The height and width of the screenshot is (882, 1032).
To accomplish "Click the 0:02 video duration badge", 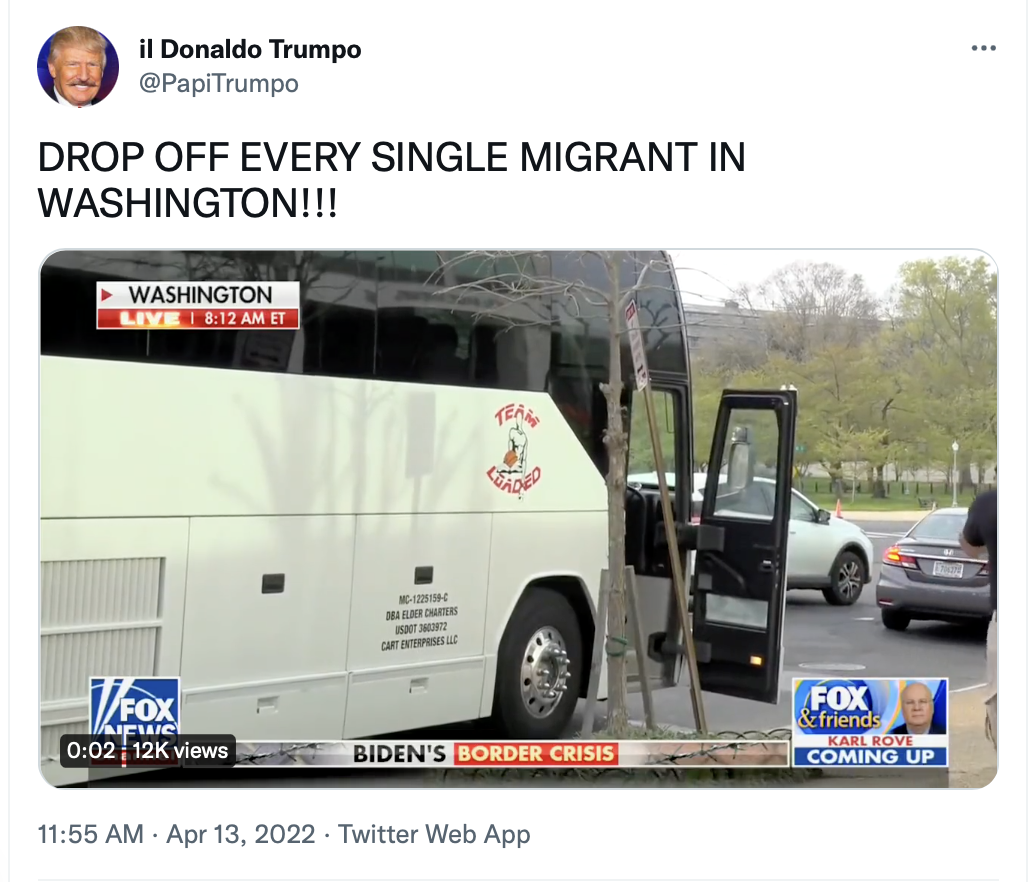I will 91,750.
